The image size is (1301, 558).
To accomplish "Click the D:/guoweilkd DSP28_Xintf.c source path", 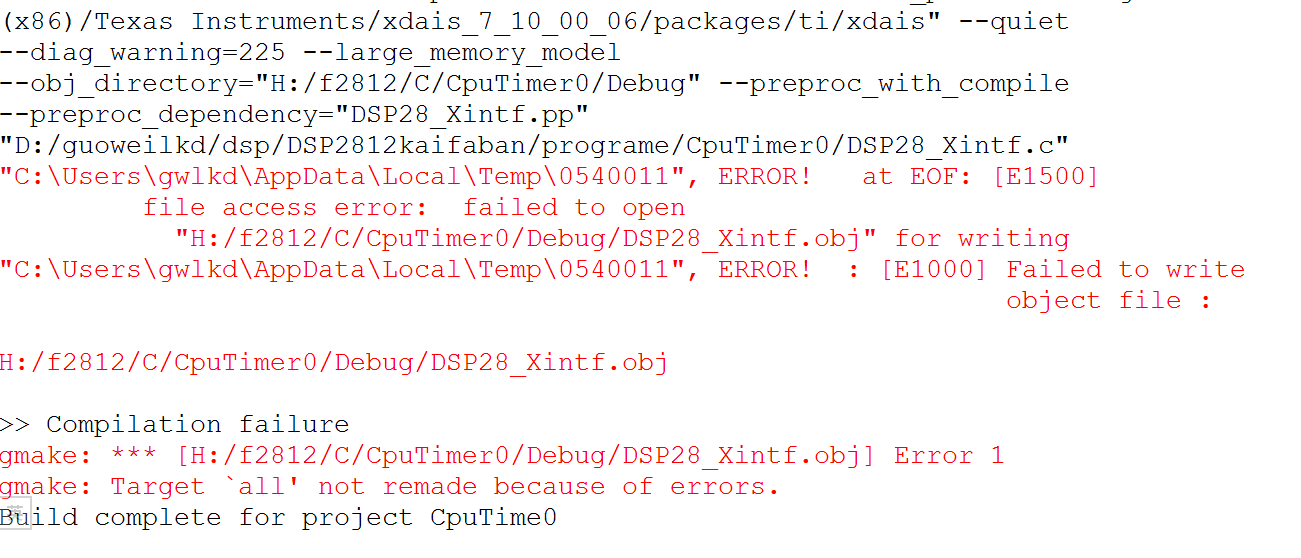I will click(535, 146).
